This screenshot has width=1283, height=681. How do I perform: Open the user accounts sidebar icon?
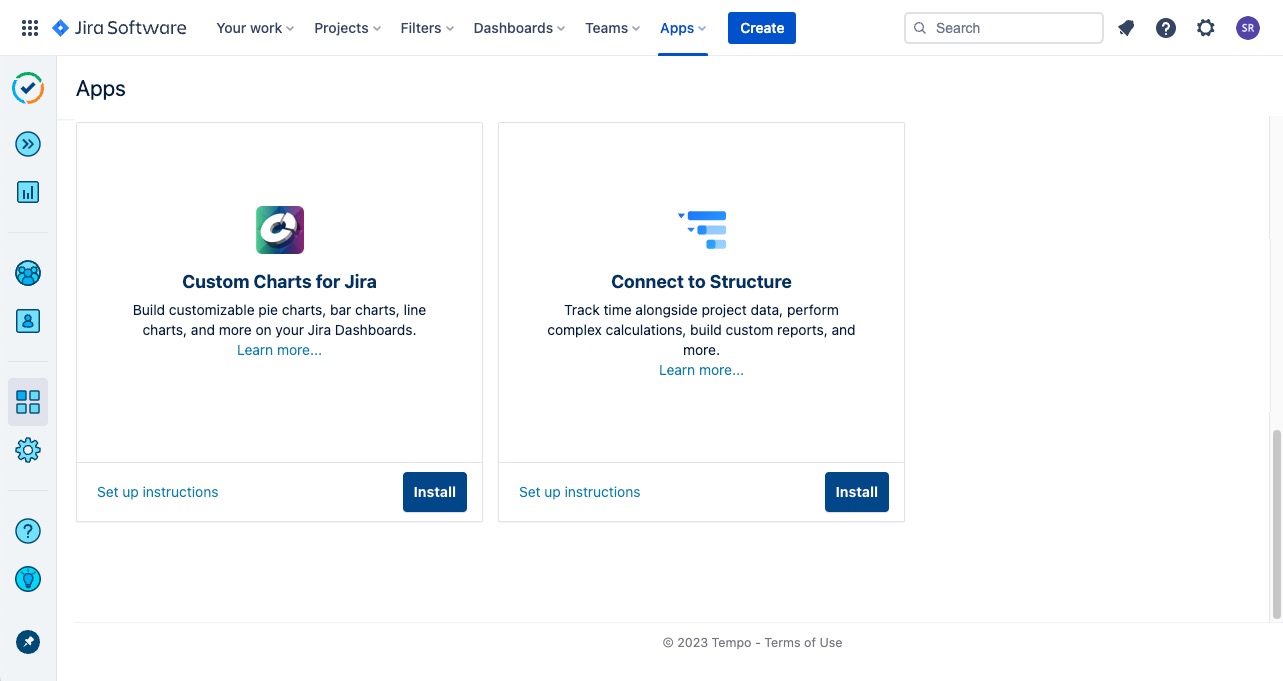pos(27,321)
